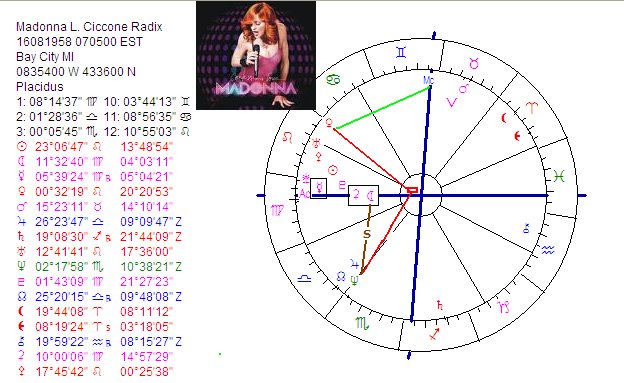Click the Sagittarius sign glyph on wheel

click(434, 334)
